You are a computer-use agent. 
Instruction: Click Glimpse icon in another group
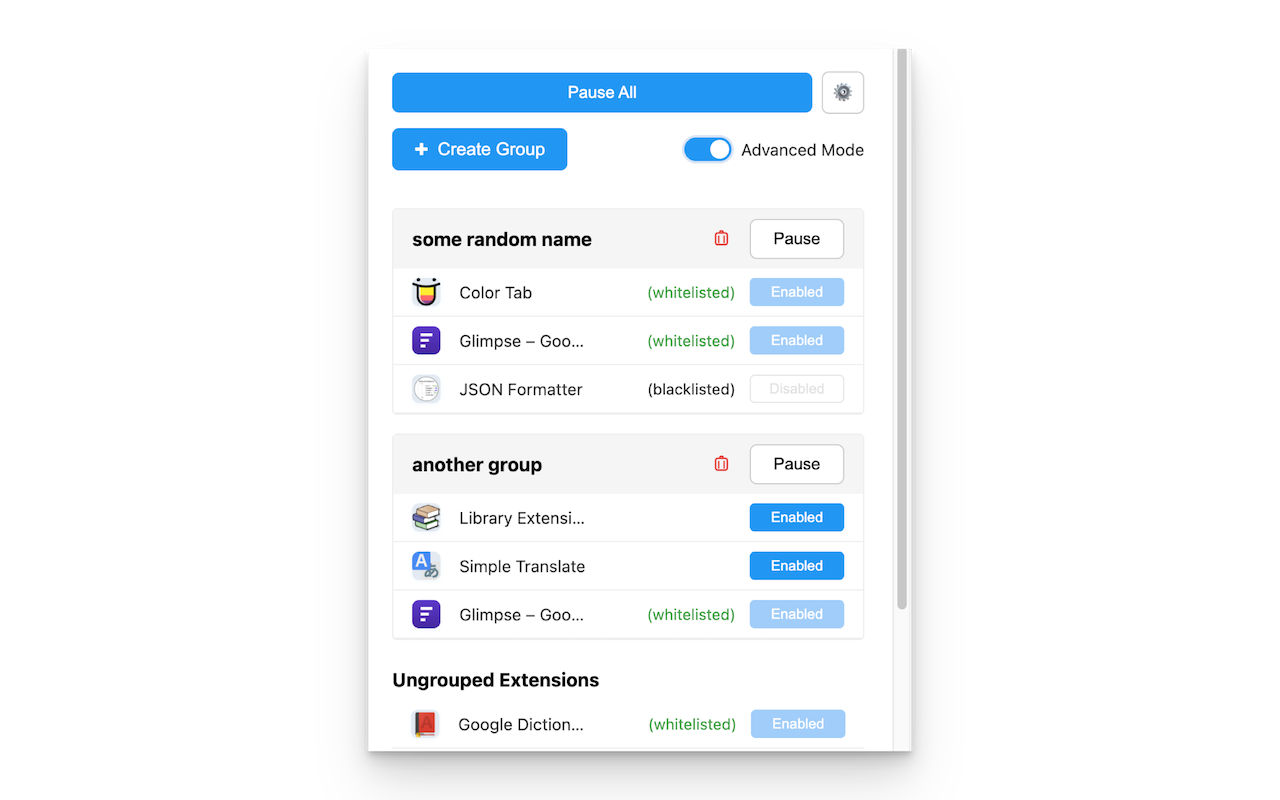pyautogui.click(x=426, y=614)
